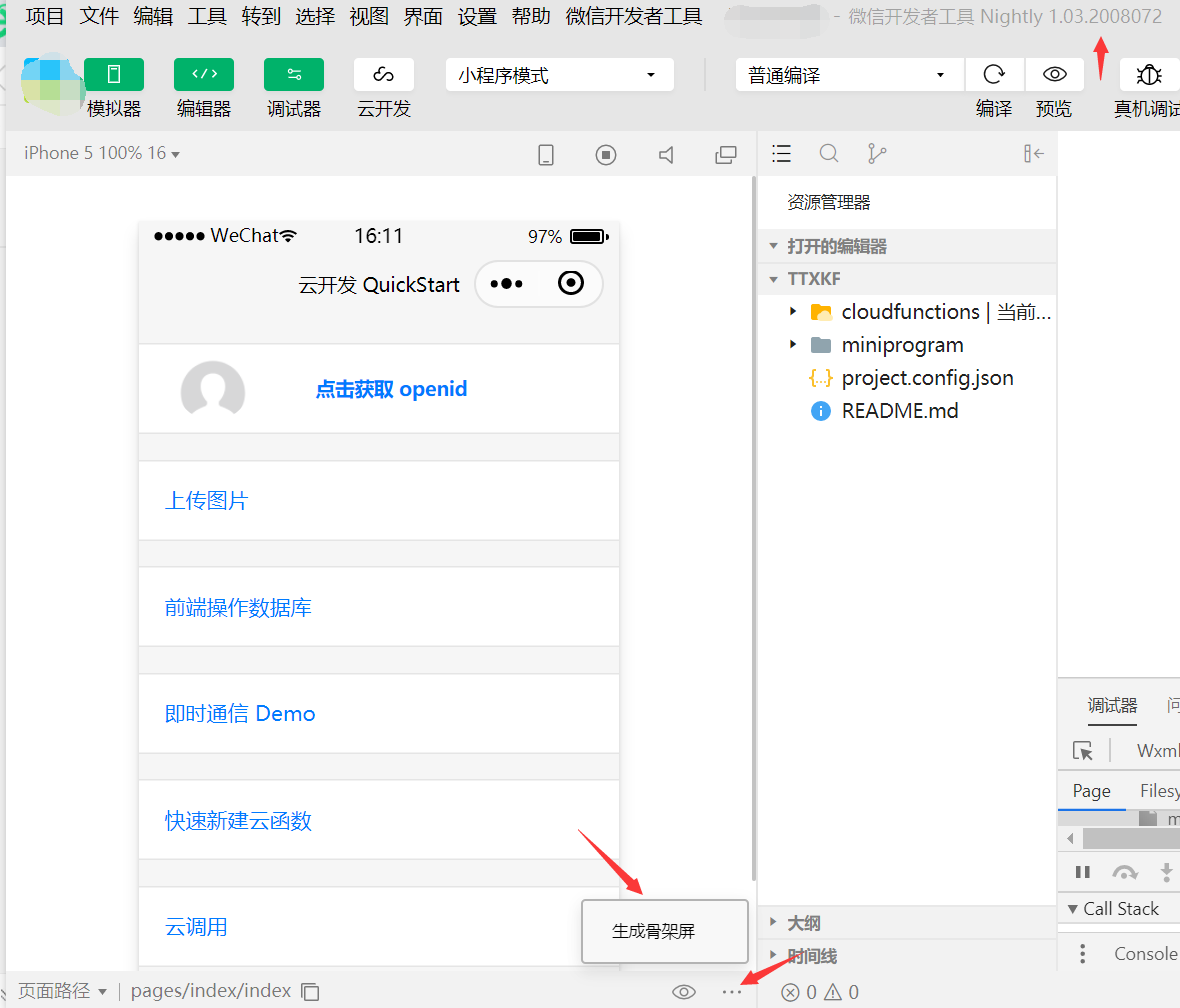Image resolution: width=1180 pixels, height=1008 pixels.
Task: Open the 选择 menu
Action: 315,16
